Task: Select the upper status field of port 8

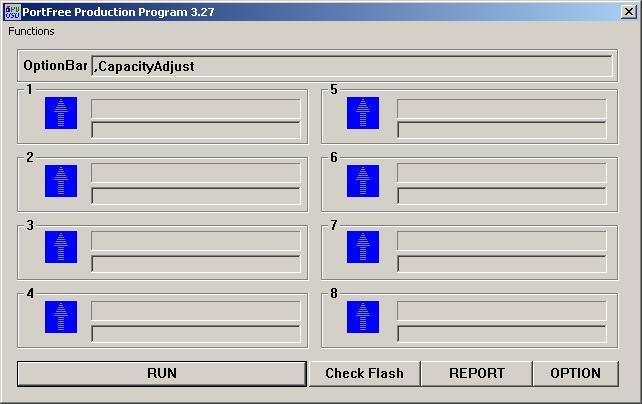Action: 502,311
